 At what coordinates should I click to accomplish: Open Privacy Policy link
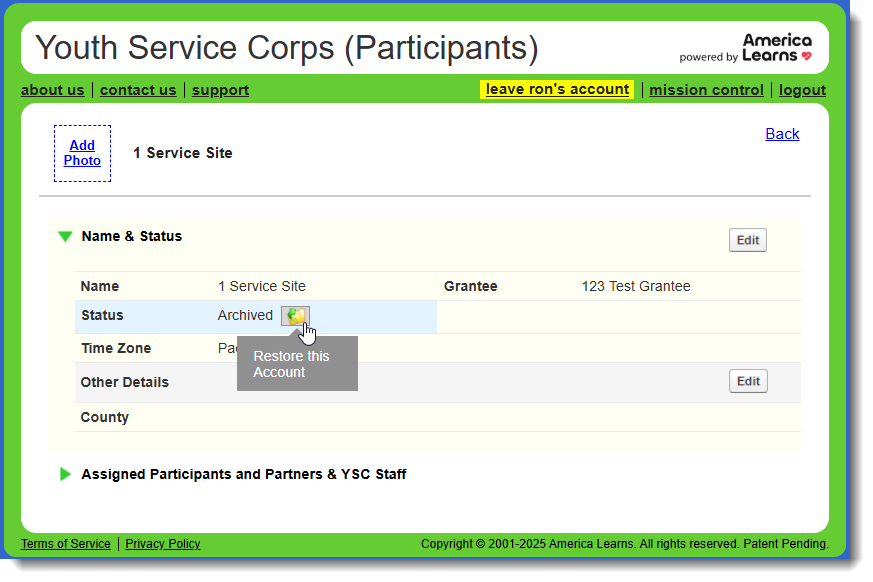[163, 544]
